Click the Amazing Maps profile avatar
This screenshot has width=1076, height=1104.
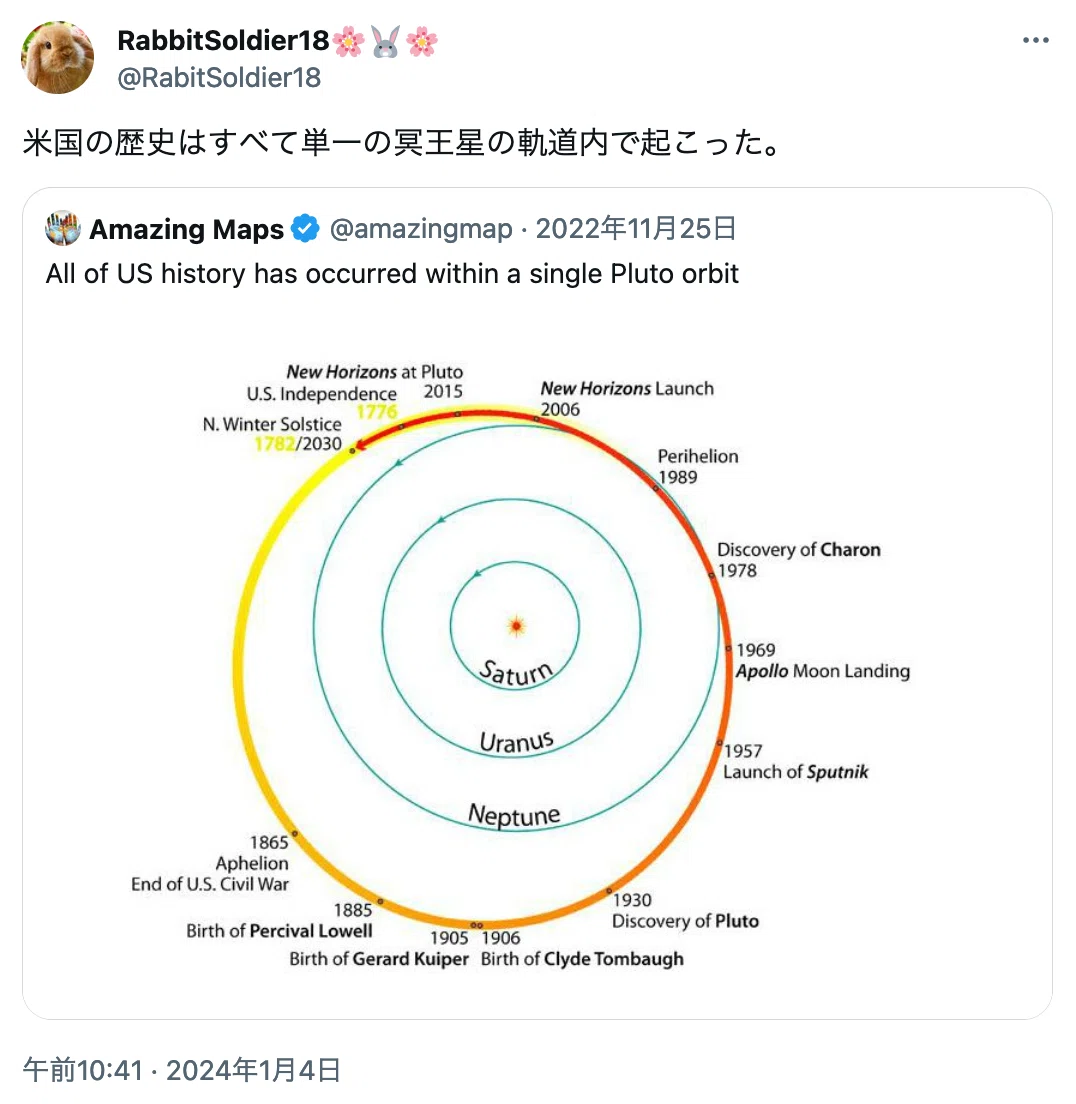coord(63,228)
